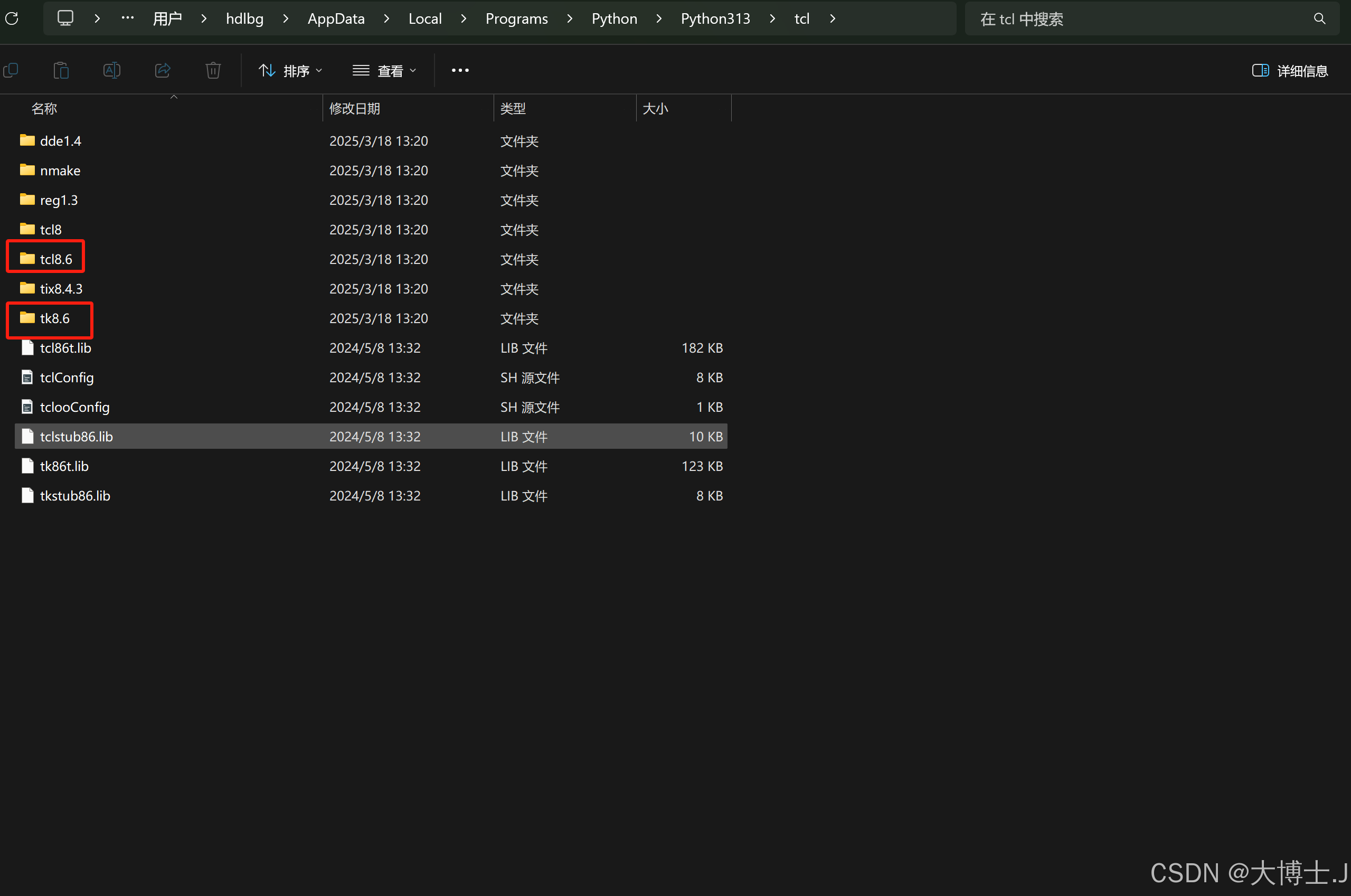
Task: Sort by 修改日期 column header
Action: [x=355, y=109]
